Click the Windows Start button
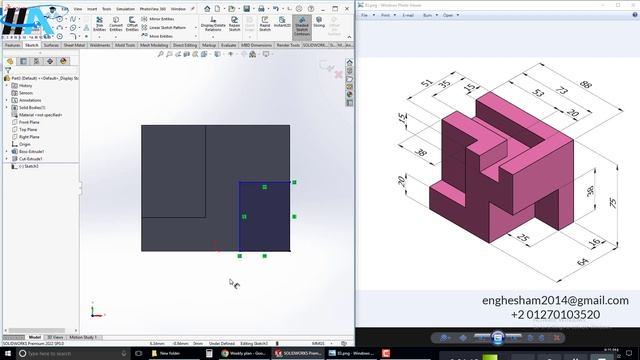The image size is (640, 360). (x=8, y=353)
